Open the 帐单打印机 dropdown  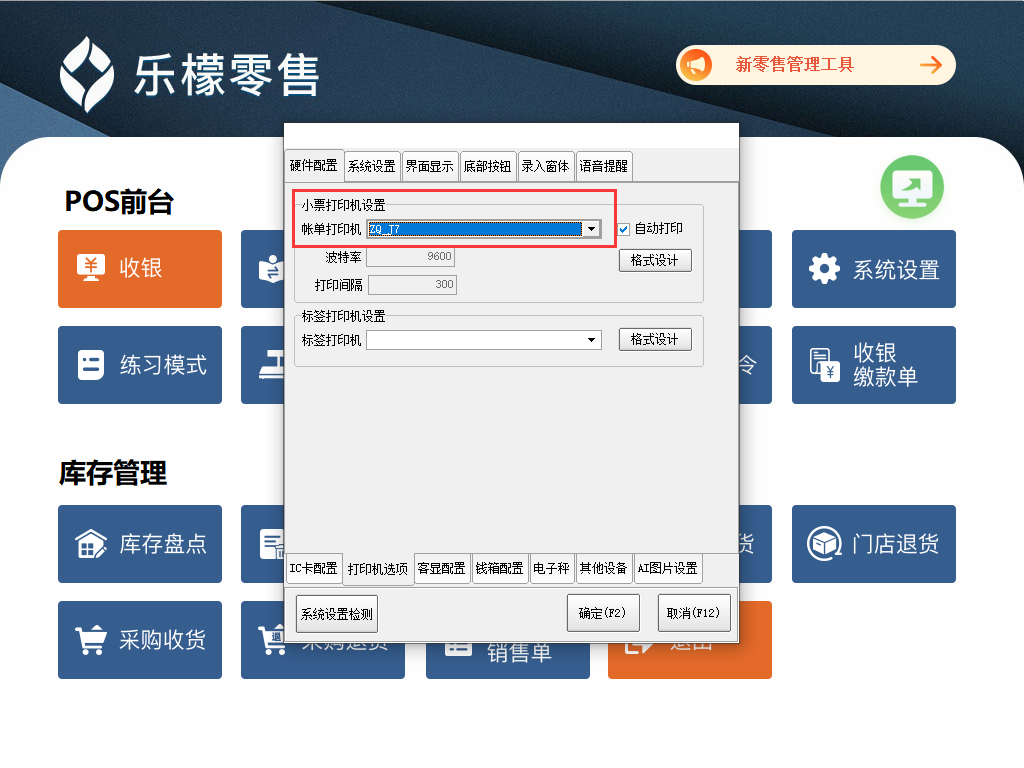click(x=591, y=229)
